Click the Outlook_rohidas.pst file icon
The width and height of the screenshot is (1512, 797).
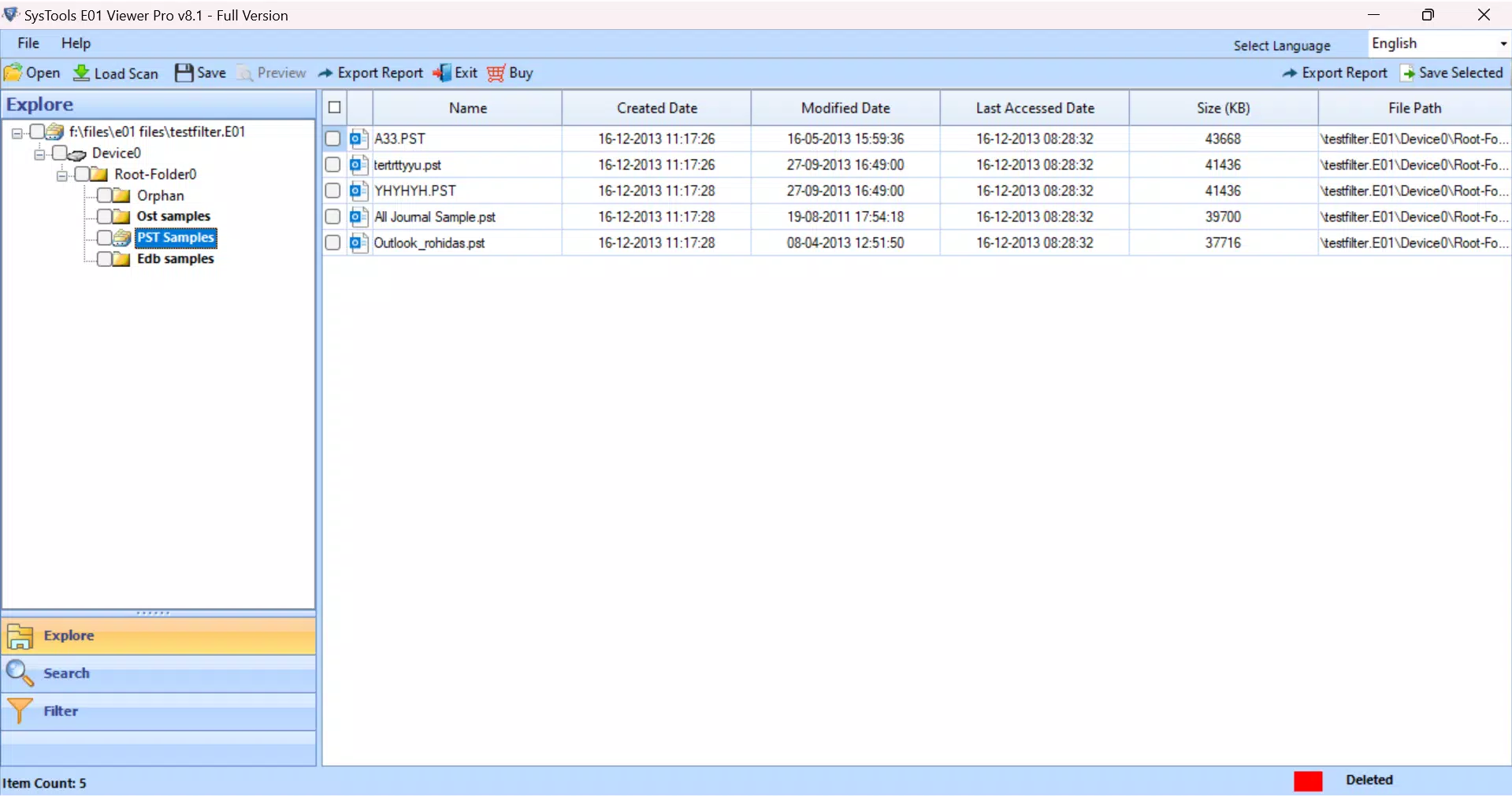click(x=359, y=243)
